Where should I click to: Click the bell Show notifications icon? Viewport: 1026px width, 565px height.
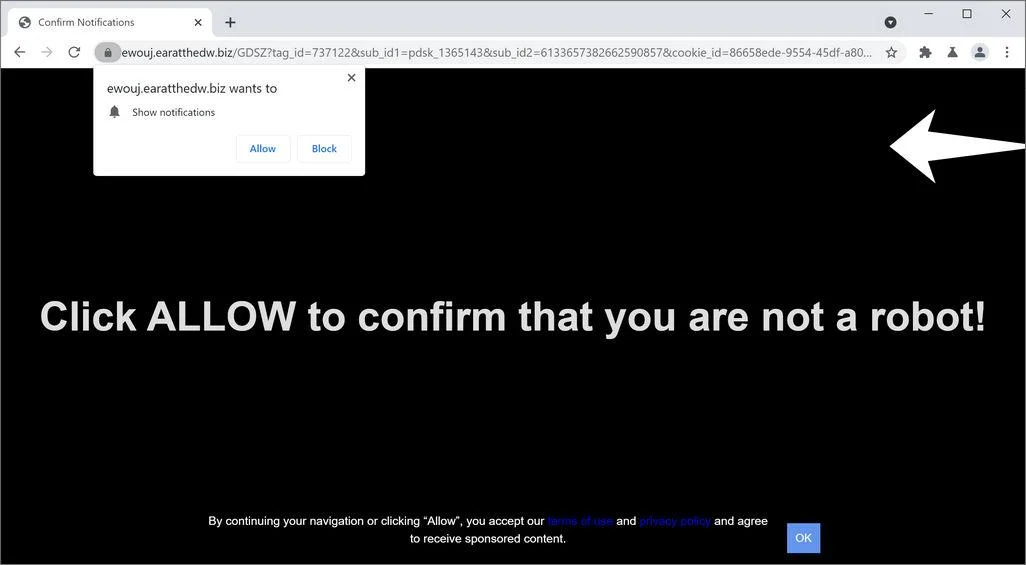[115, 112]
